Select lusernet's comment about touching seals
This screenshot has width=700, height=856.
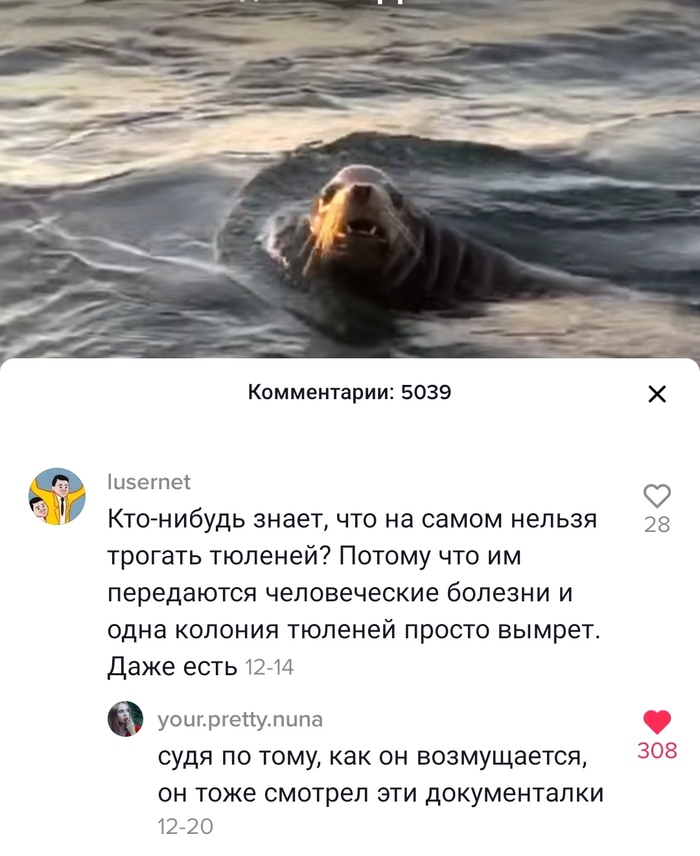point(353,592)
